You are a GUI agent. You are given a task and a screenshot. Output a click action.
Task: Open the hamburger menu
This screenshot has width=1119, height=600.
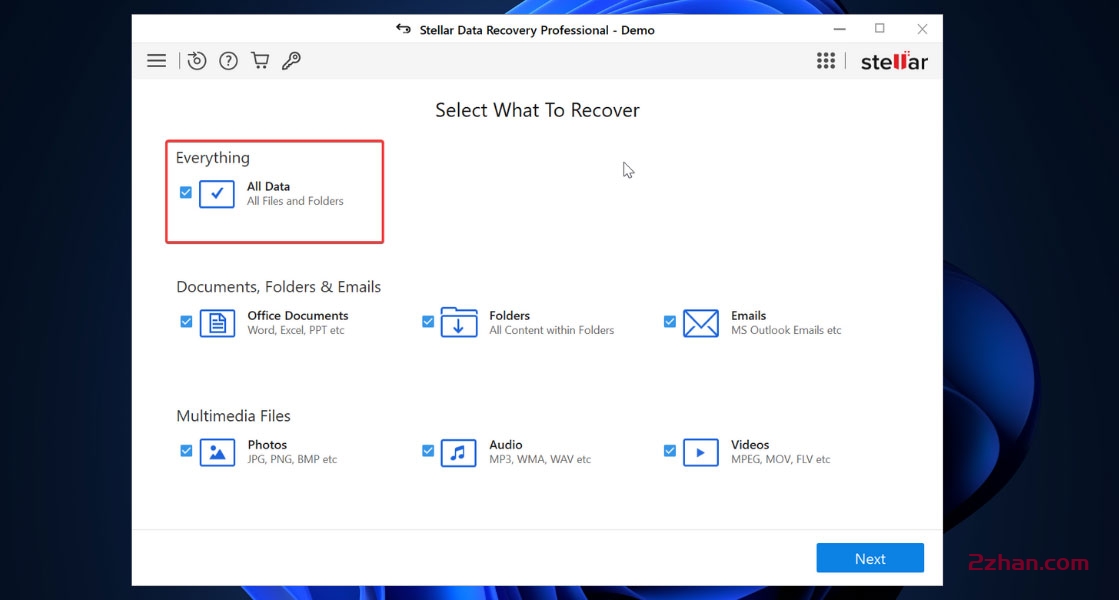[156, 60]
